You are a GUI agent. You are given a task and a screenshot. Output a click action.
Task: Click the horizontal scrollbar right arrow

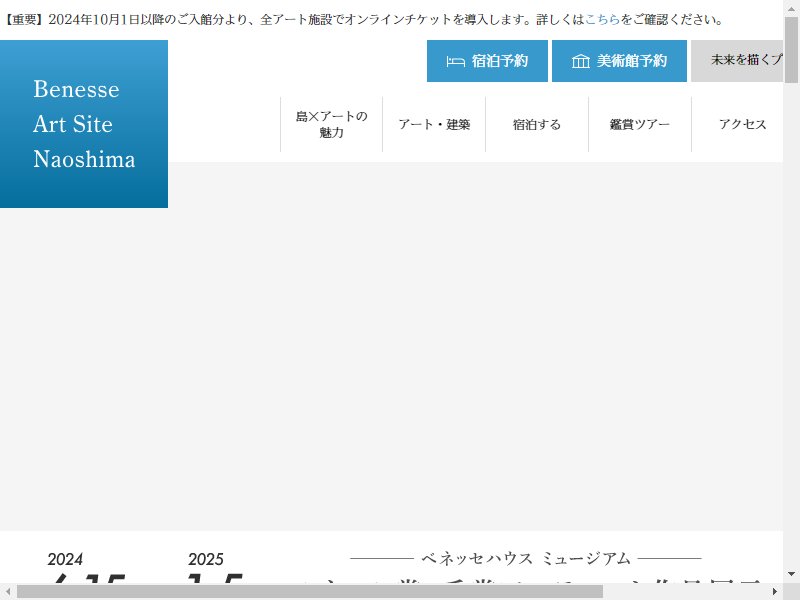[x=774, y=592]
